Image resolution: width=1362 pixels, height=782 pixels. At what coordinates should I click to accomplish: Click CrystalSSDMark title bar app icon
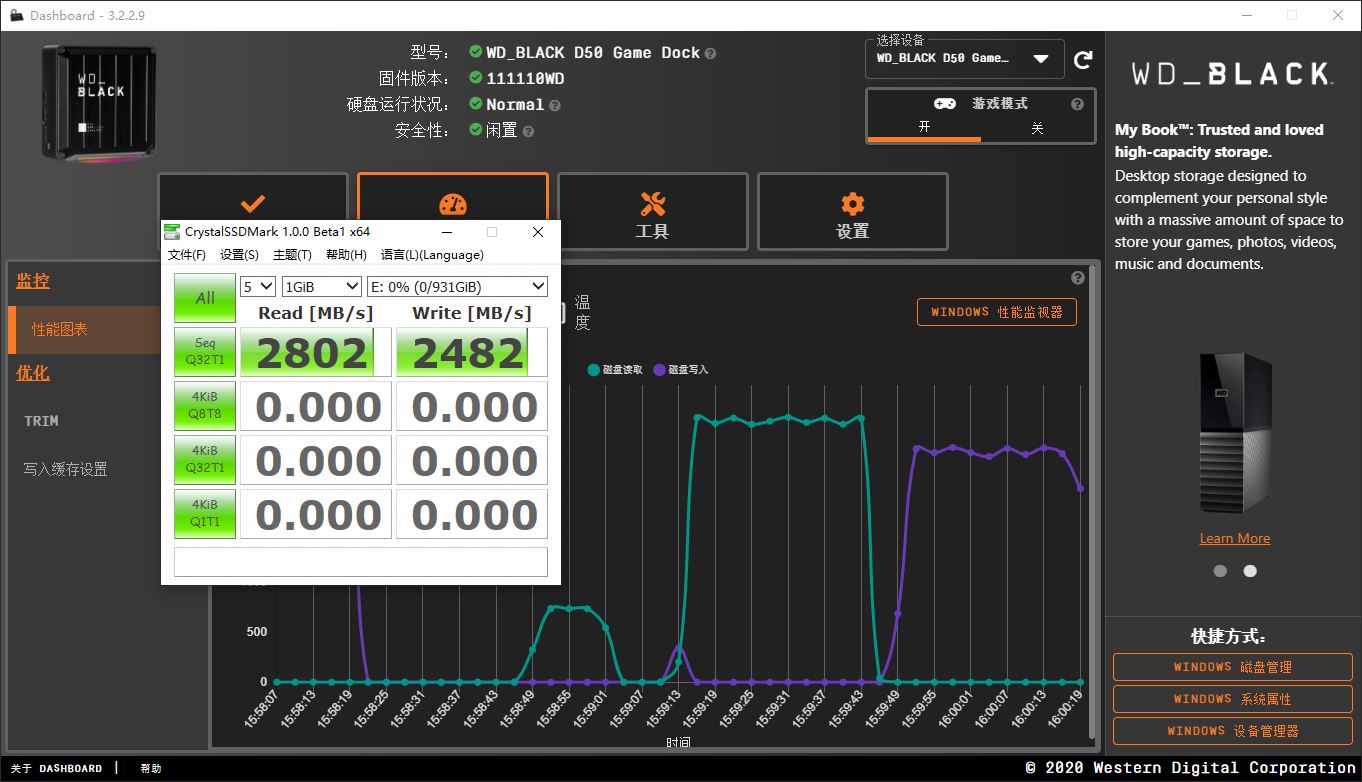tap(173, 232)
